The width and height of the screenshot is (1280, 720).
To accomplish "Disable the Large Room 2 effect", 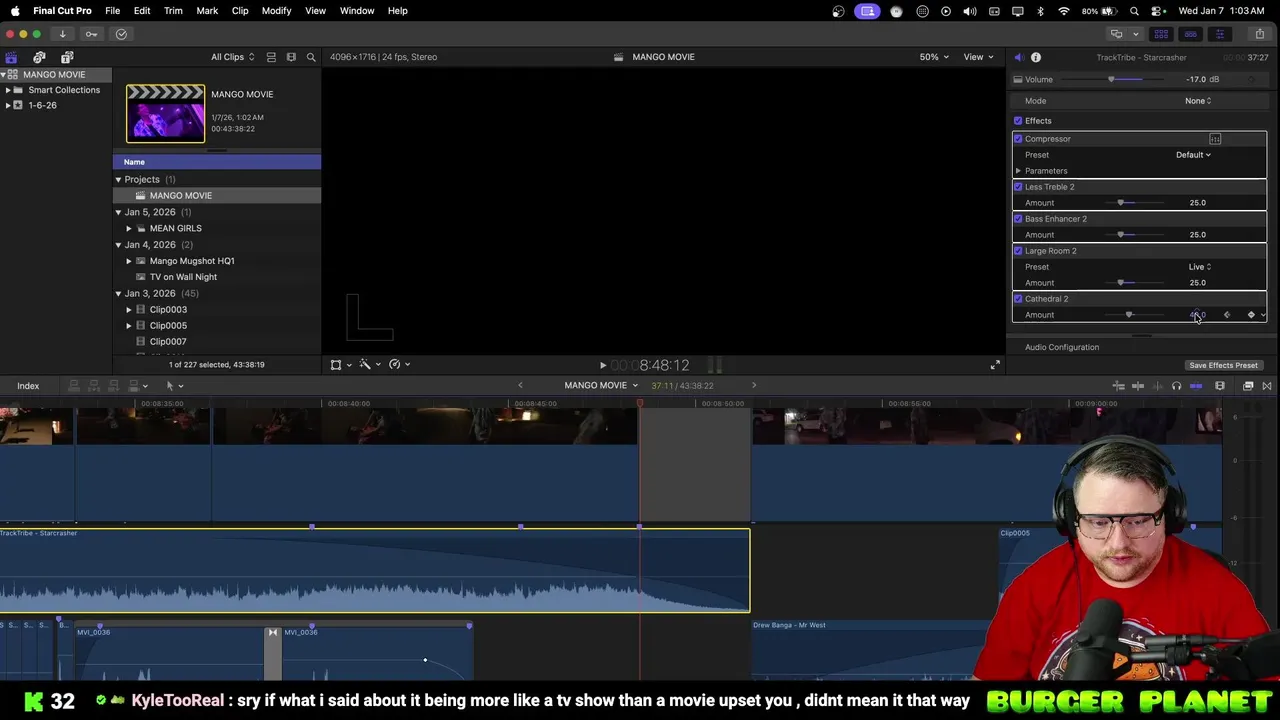I will tap(1018, 251).
